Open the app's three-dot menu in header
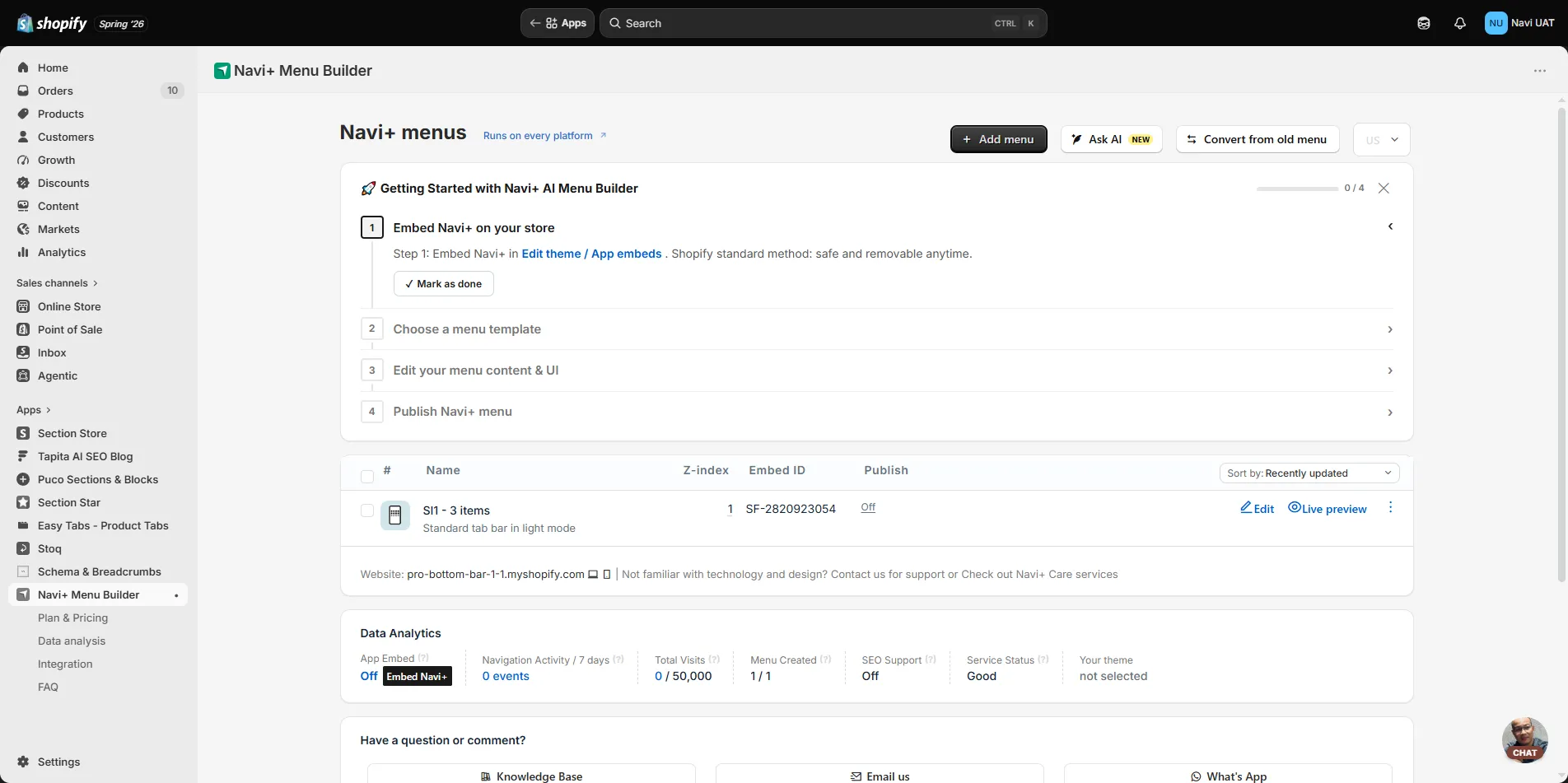The image size is (1568, 783). click(1540, 71)
